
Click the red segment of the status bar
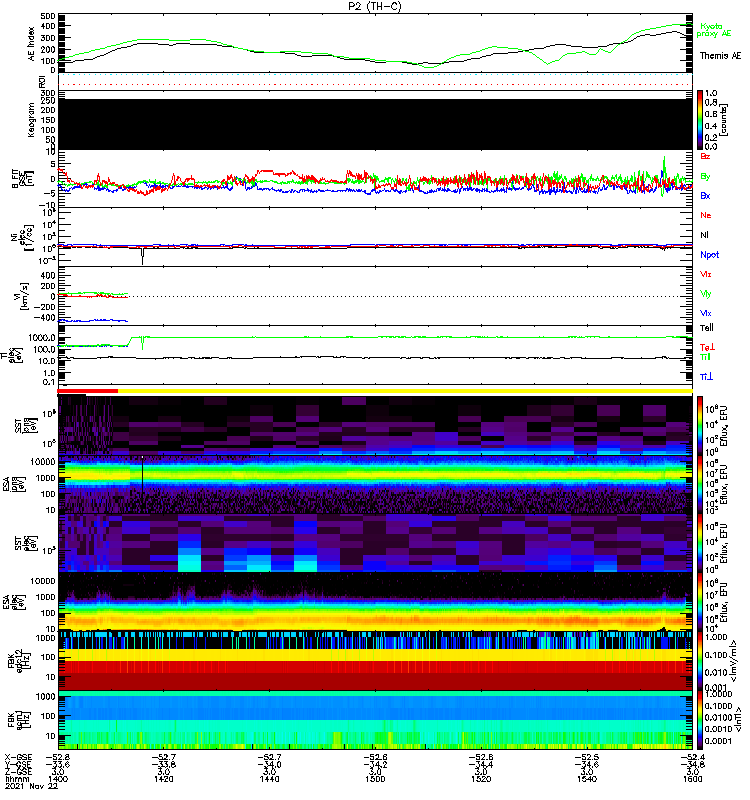88,391
